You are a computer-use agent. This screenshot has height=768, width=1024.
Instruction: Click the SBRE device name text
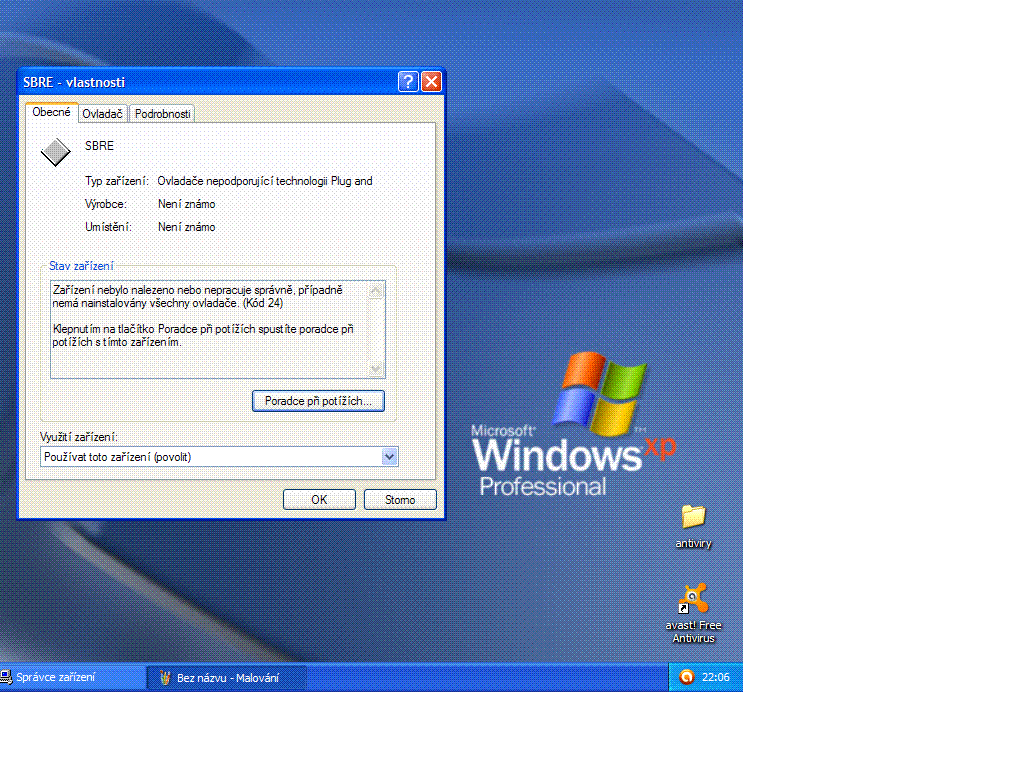click(99, 146)
